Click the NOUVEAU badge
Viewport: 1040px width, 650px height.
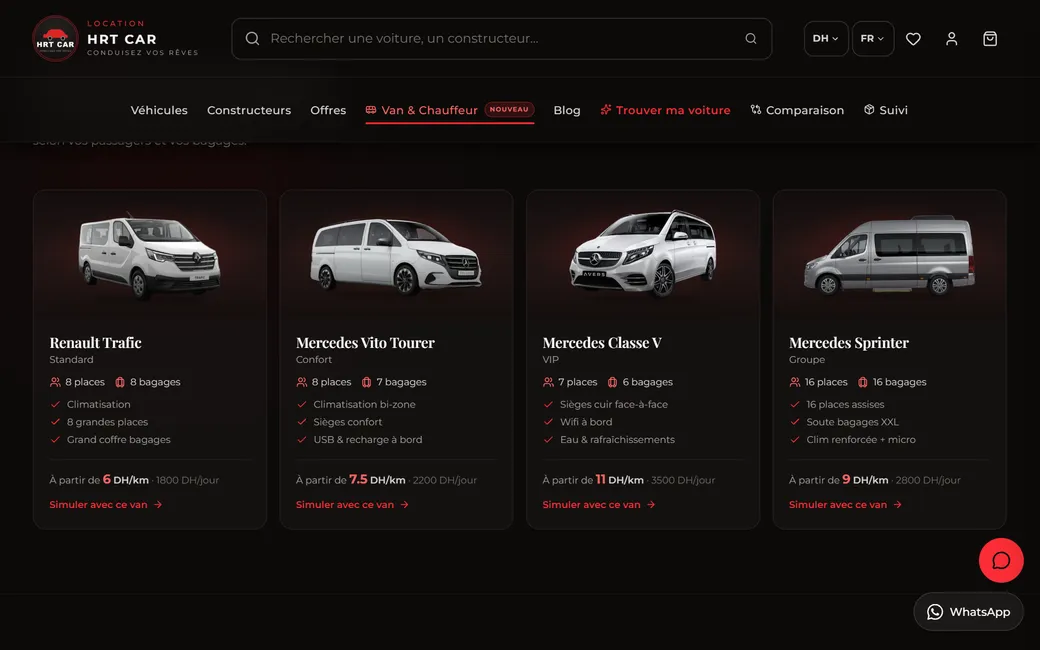509,109
